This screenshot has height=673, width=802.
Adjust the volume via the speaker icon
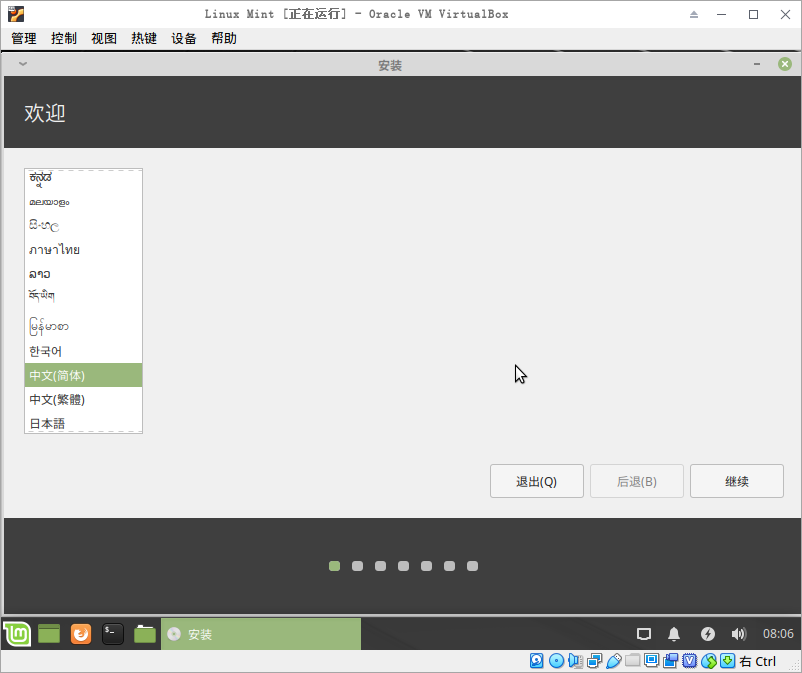pyautogui.click(x=739, y=633)
